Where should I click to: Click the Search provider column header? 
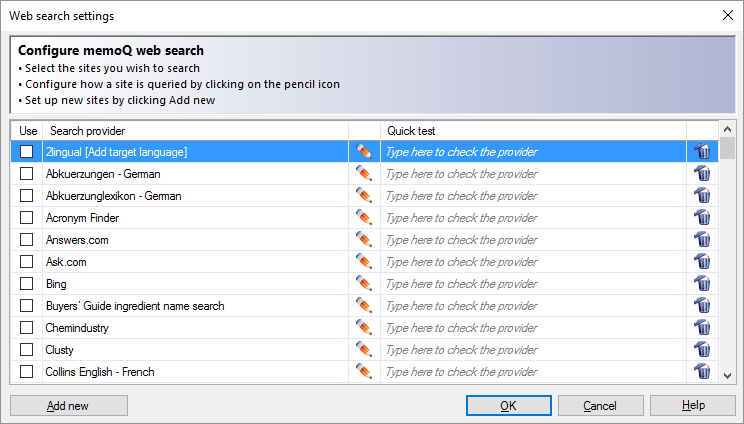point(195,131)
